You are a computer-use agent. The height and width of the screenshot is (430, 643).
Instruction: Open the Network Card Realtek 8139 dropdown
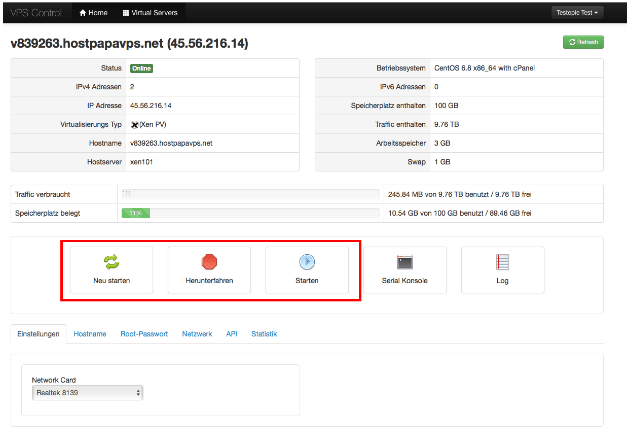pyautogui.click(x=87, y=393)
